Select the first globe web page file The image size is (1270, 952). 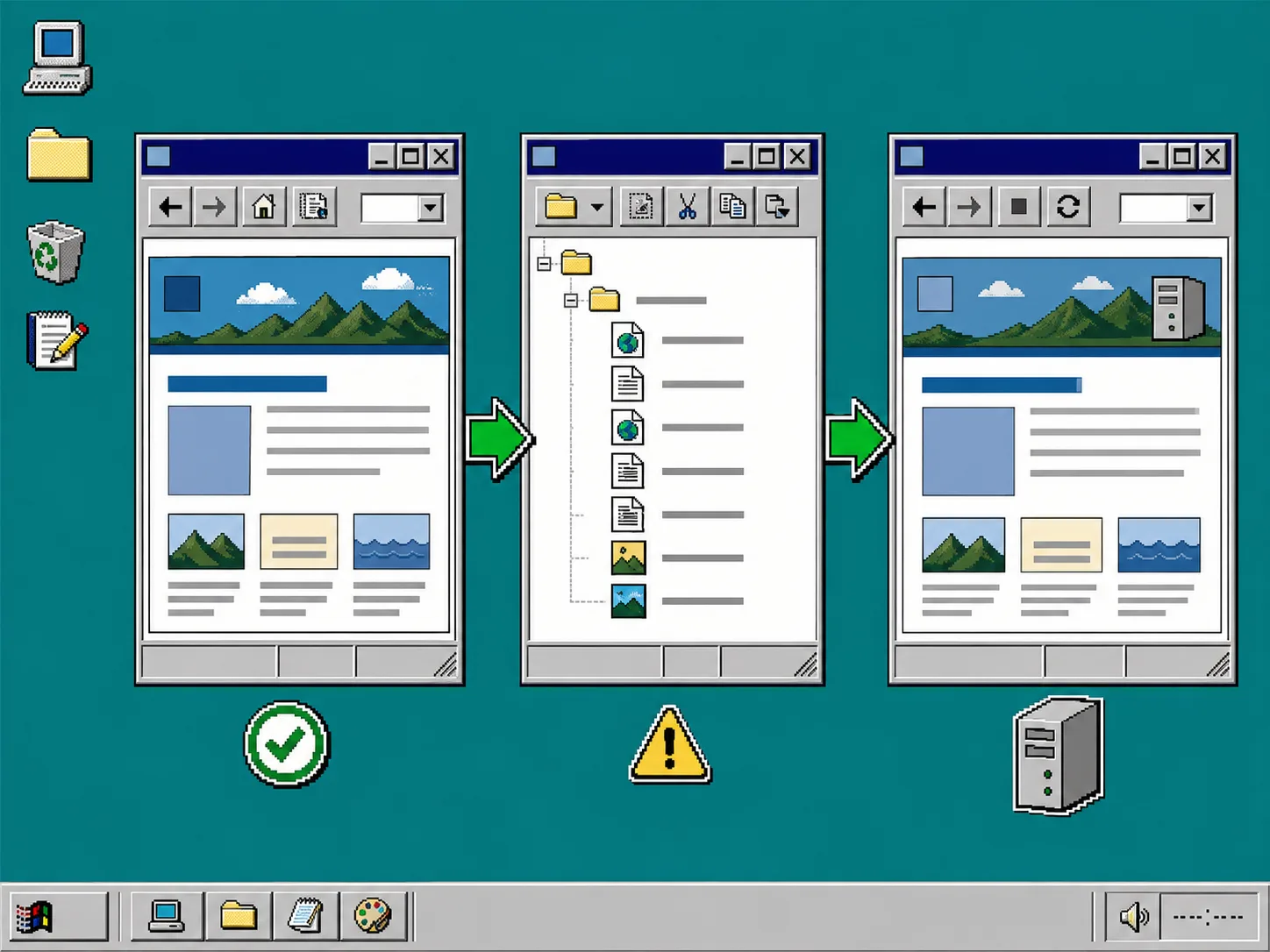(x=628, y=340)
